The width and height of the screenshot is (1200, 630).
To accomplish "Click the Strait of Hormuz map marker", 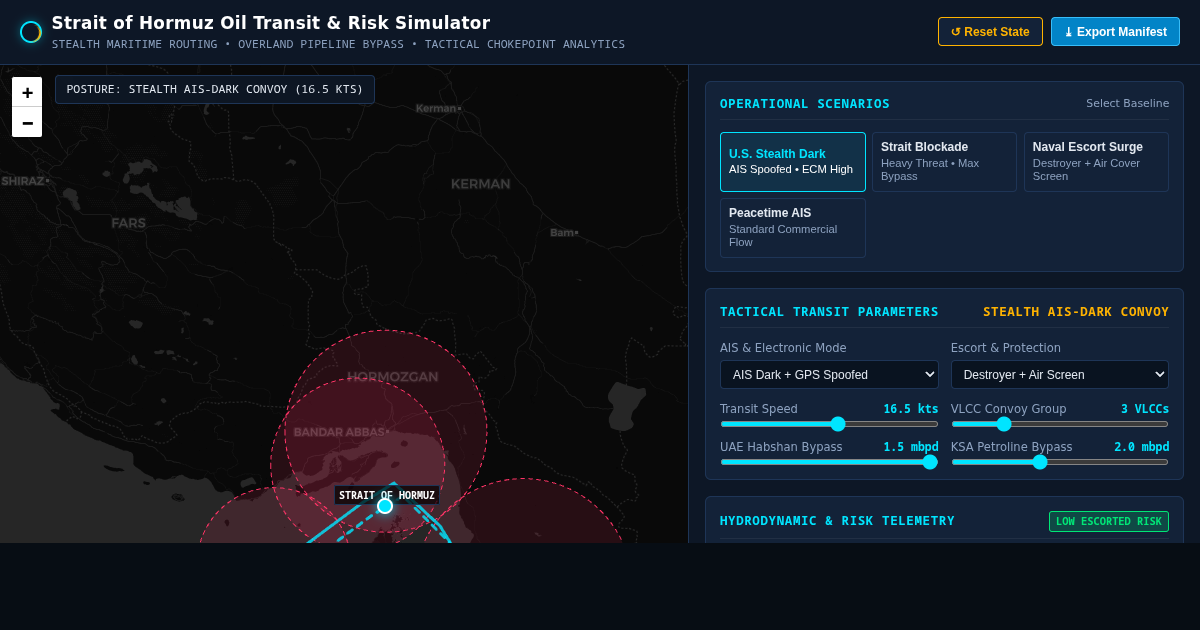I will pos(385,506).
